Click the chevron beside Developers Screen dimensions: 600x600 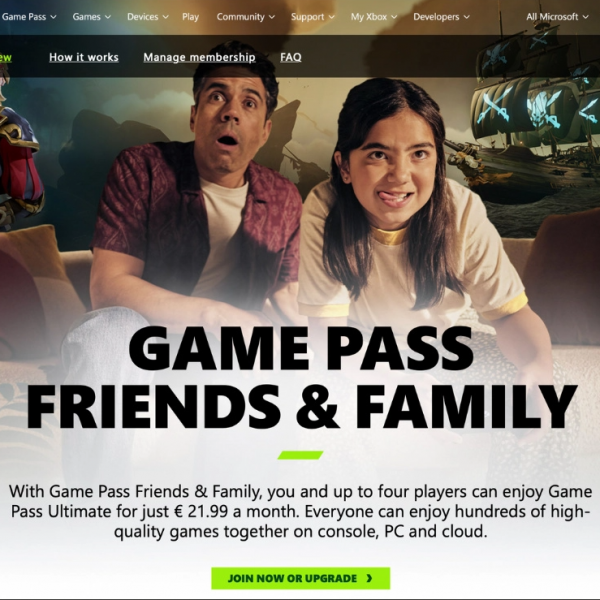pyautogui.click(x=466, y=17)
